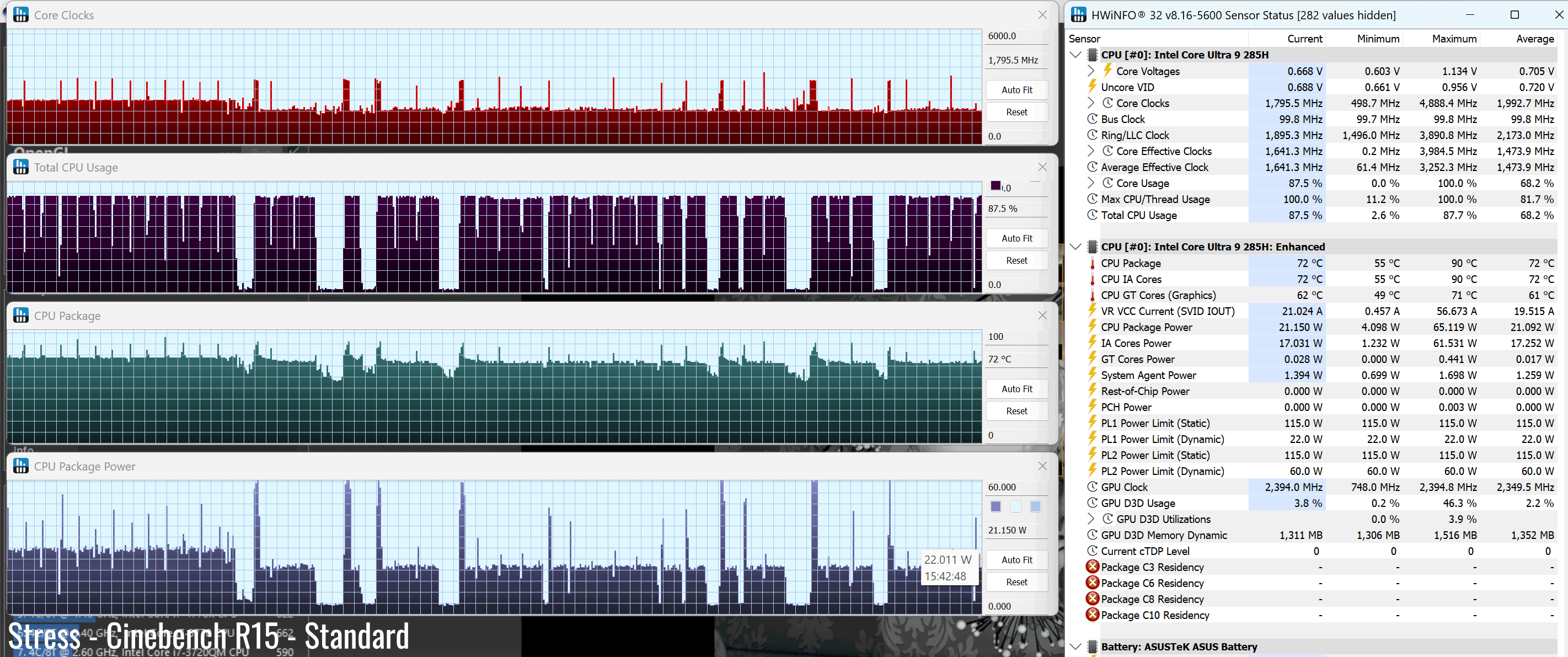This screenshot has height=657, width=1568.
Task: Select the Max CPU/Thread Usage row
Action: [1312, 199]
